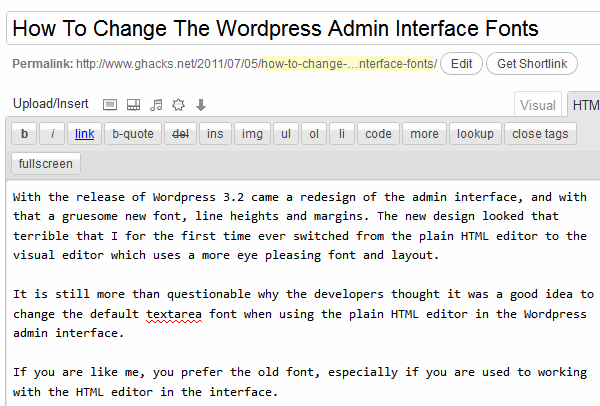
Task: Click the text 'Wordpress 3.2' in editor
Action: click(198, 197)
